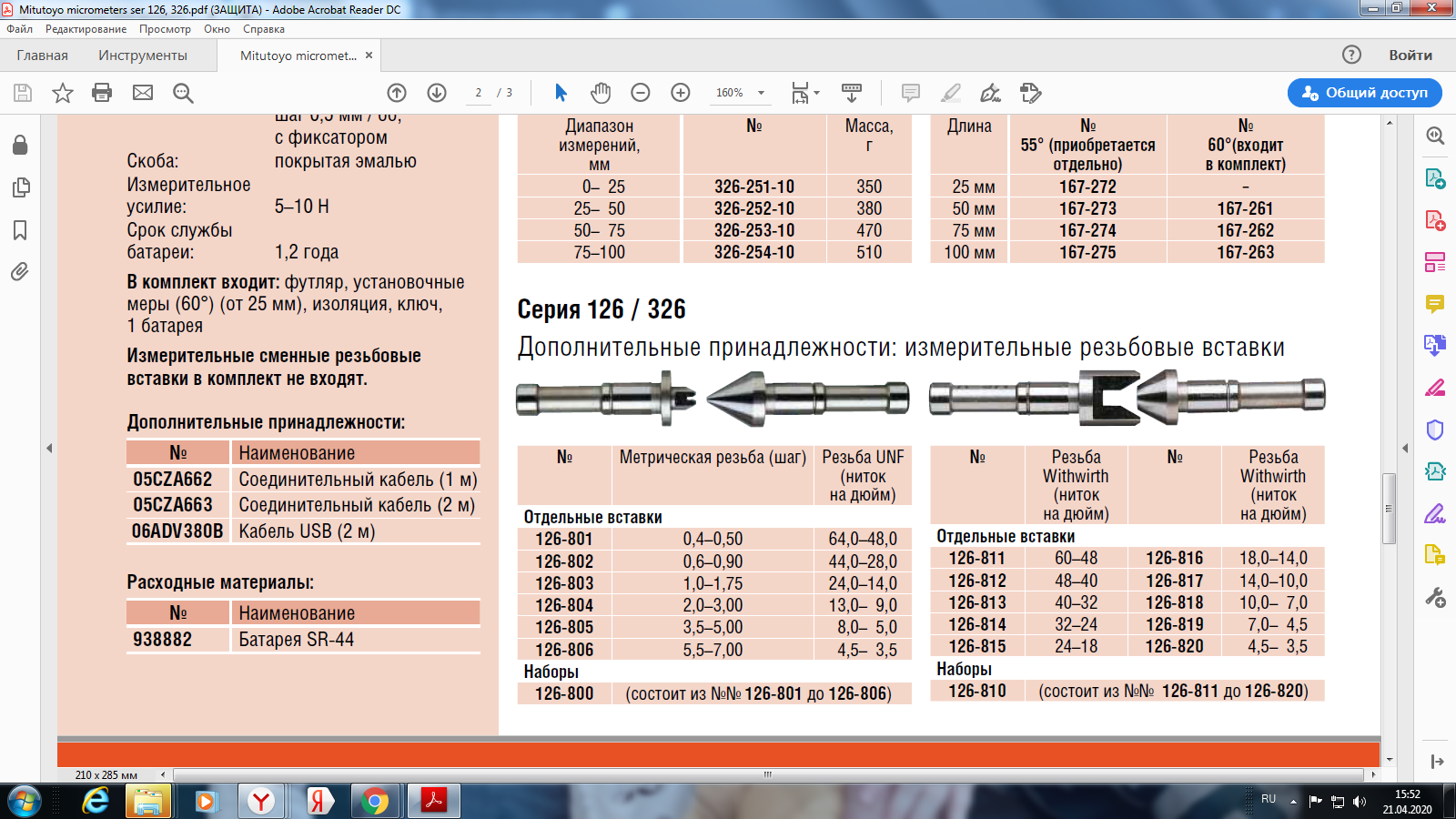Open the 160% zoom level dropdown

pyautogui.click(x=761, y=93)
